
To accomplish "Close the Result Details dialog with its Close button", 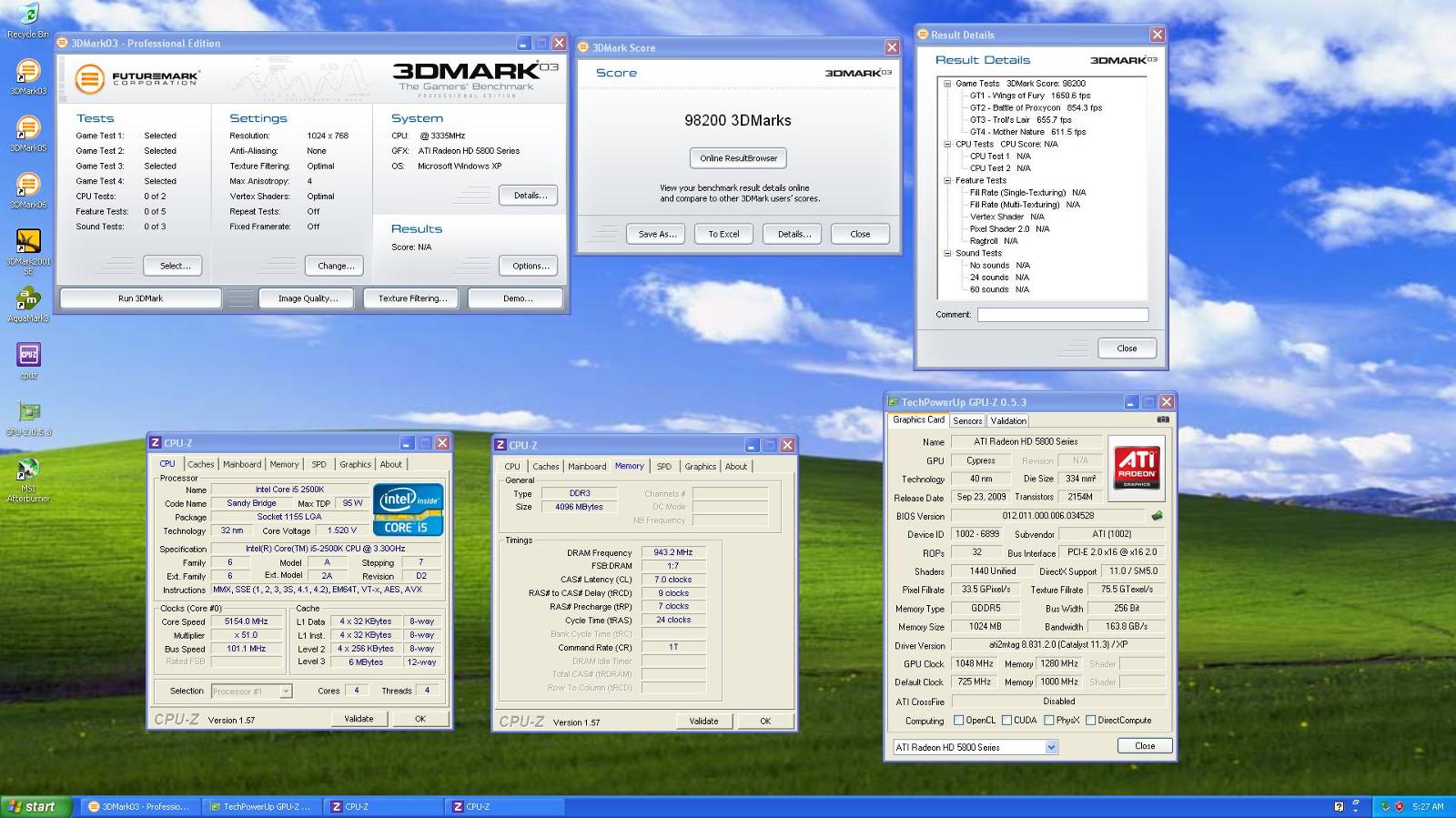I will coord(1127,348).
